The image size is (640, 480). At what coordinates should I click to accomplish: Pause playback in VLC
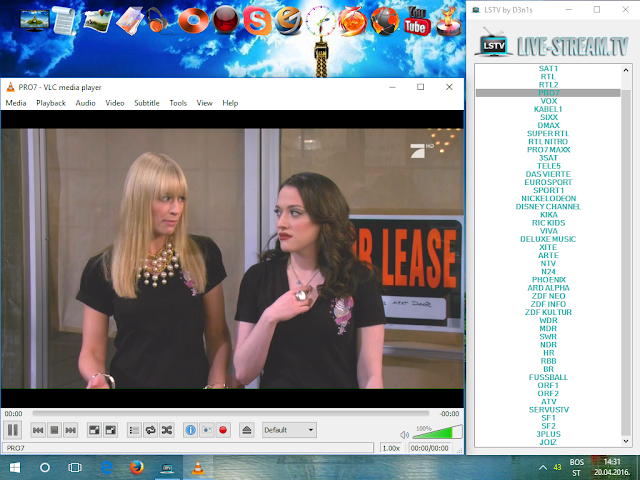(13, 430)
